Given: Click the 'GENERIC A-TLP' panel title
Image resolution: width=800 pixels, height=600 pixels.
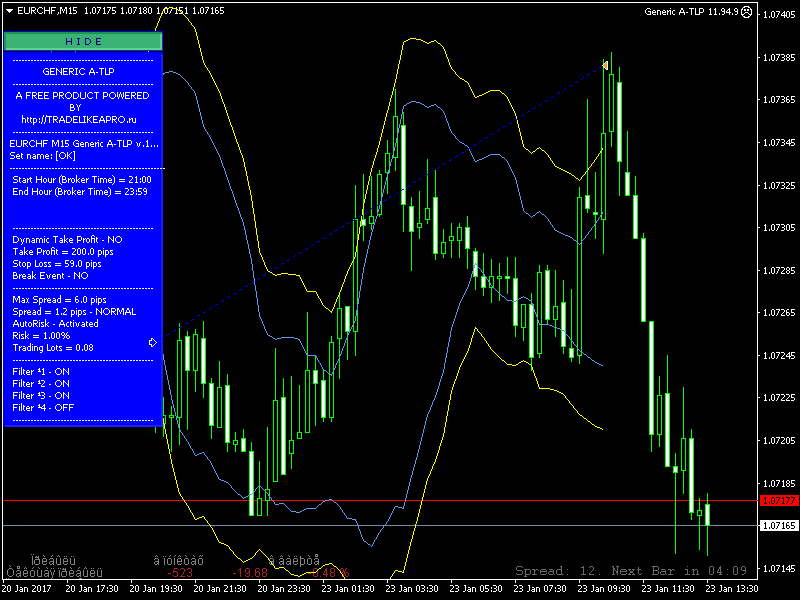Looking at the screenshot, I should pyautogui.click(x=78, y=71).
